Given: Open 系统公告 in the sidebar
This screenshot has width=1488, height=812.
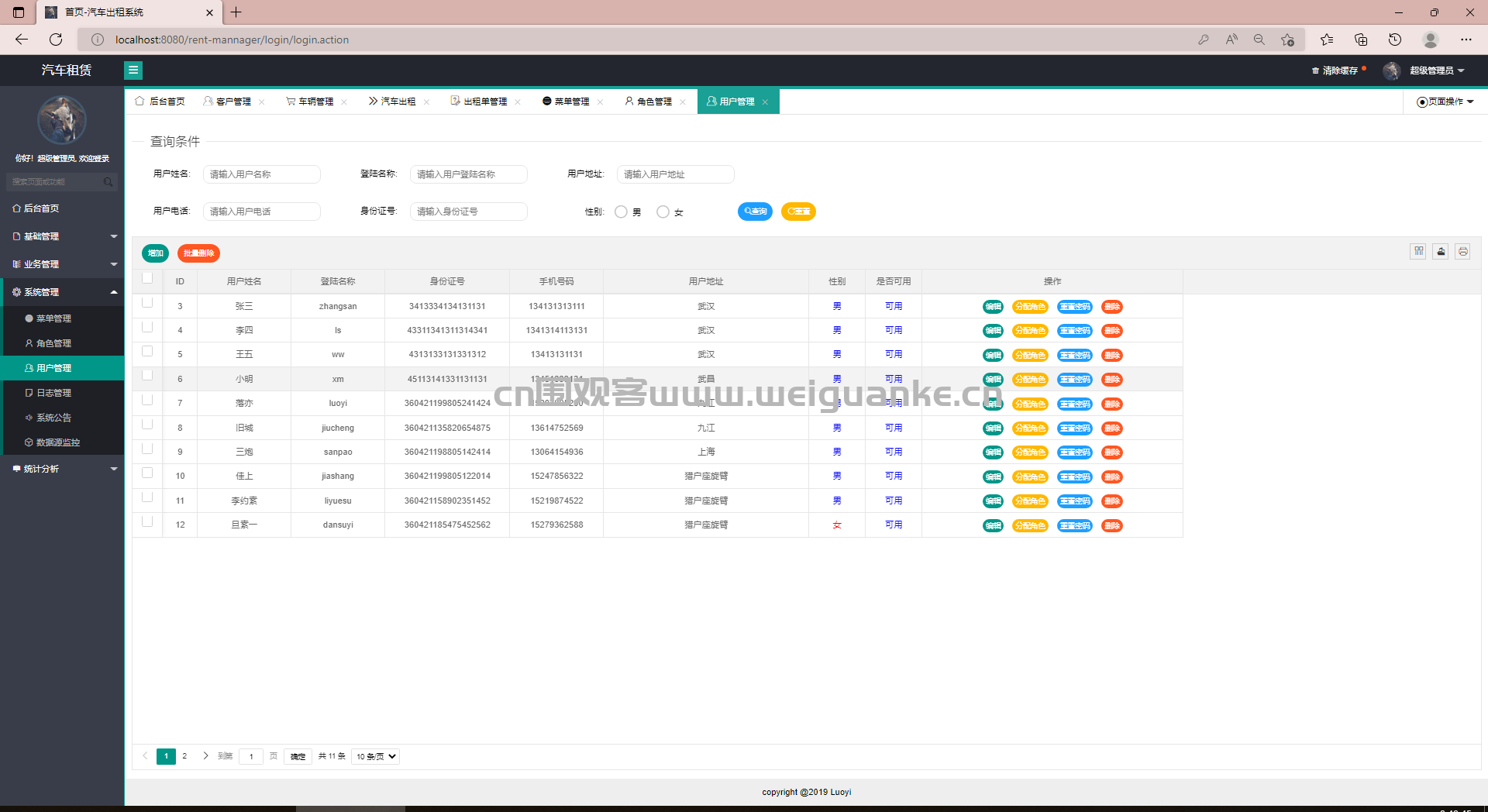Looking at the screenshot, I should (x=62, y=418).
